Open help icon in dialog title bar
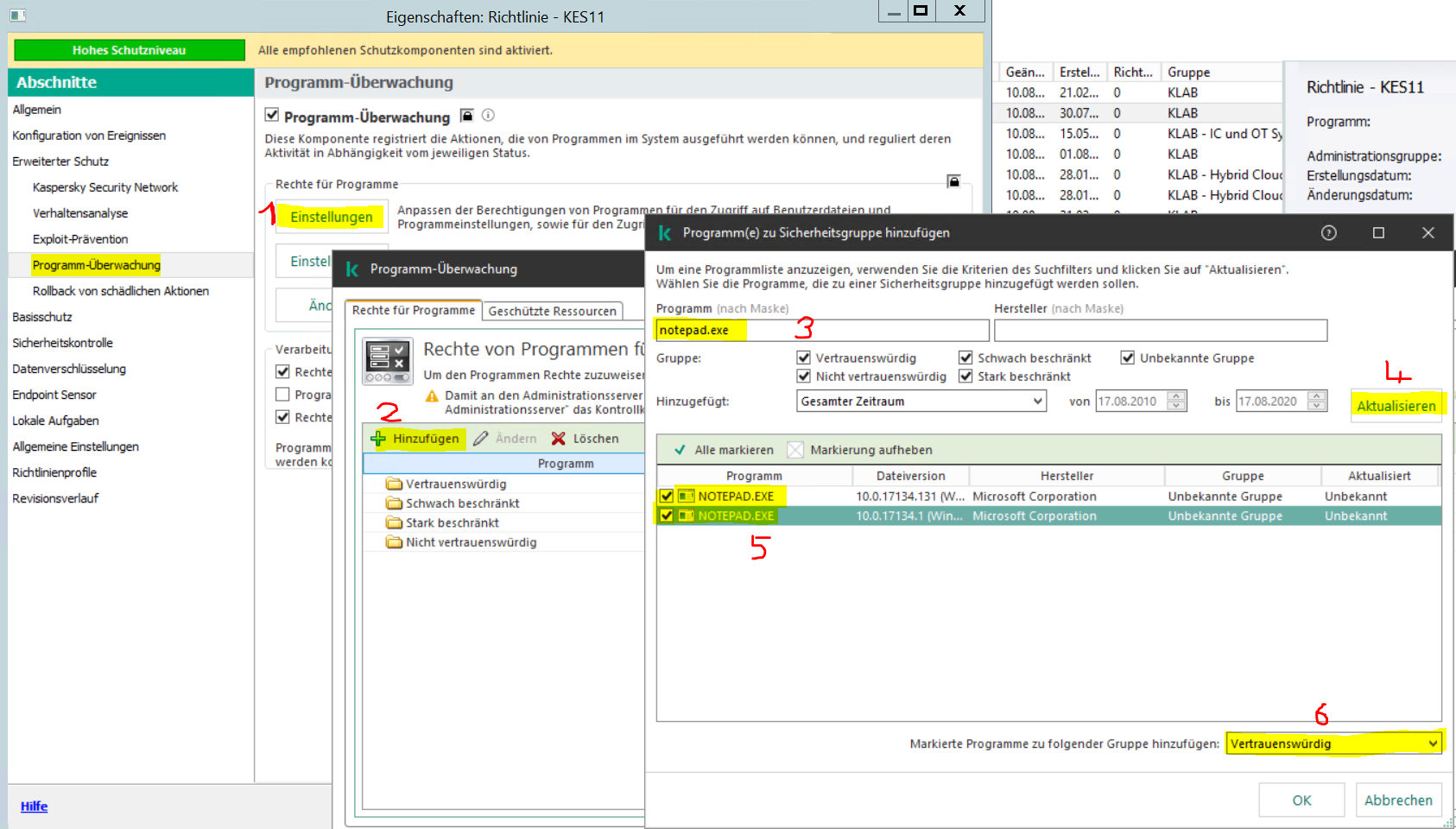 [x=1328, y=233]
